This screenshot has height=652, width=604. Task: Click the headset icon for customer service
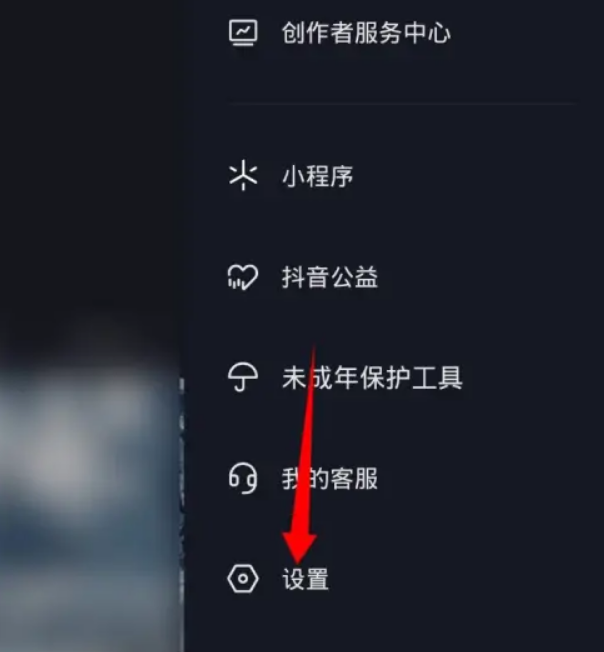(243, 478)
